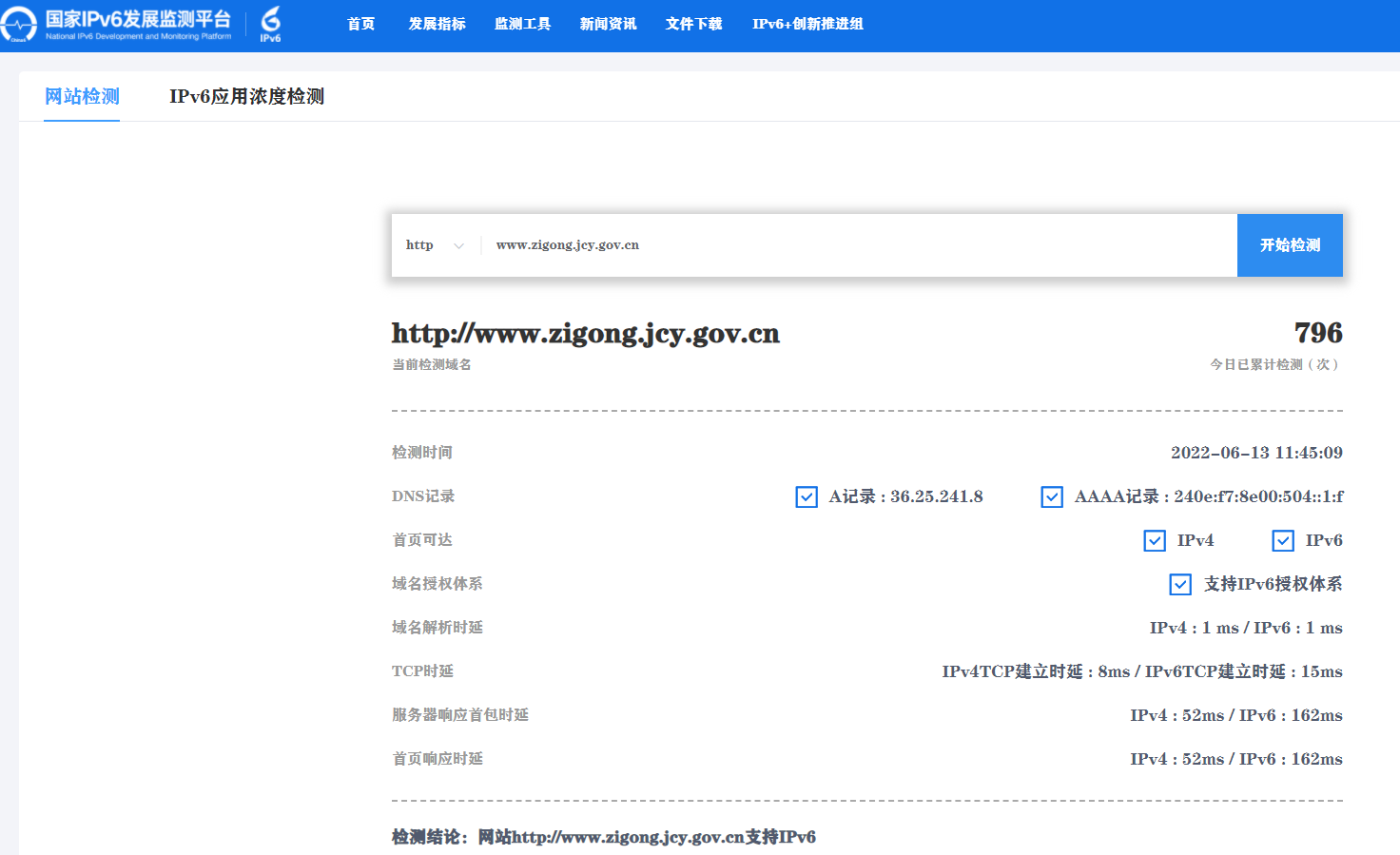Open the 新闻资讯 navigation item
Image resolution: width=1400 pixels, height=855 pixels.
click(x=608, y=24)
